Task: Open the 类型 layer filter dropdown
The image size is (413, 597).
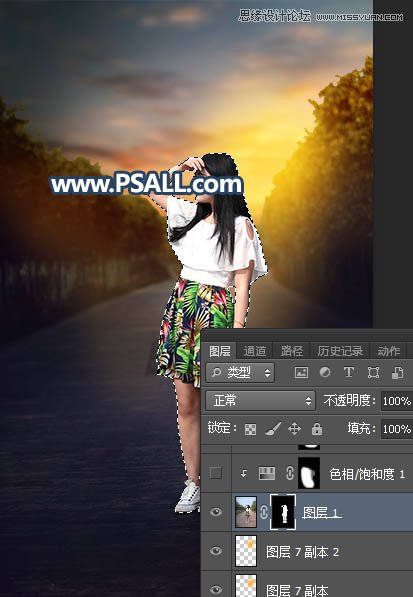Action: [x=240, y=372]
